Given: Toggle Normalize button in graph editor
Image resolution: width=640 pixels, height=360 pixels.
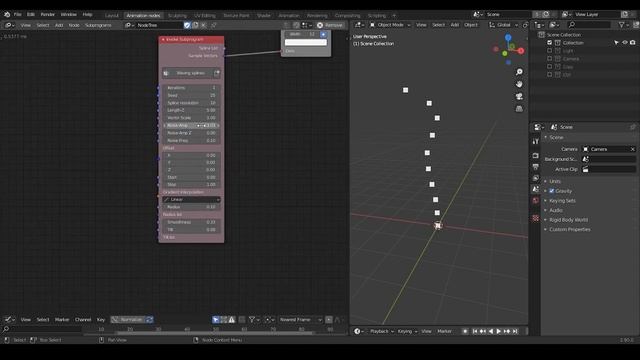Looking at the screenshot, I should 128,320.
